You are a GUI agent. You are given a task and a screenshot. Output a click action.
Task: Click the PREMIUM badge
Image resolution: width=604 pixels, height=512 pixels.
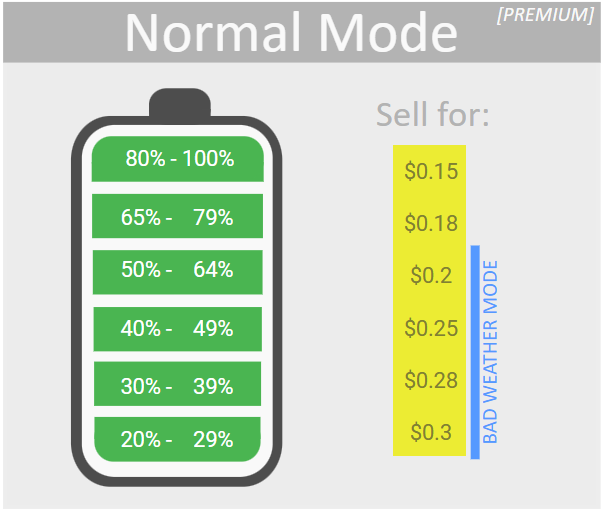(x=544, y=16)
